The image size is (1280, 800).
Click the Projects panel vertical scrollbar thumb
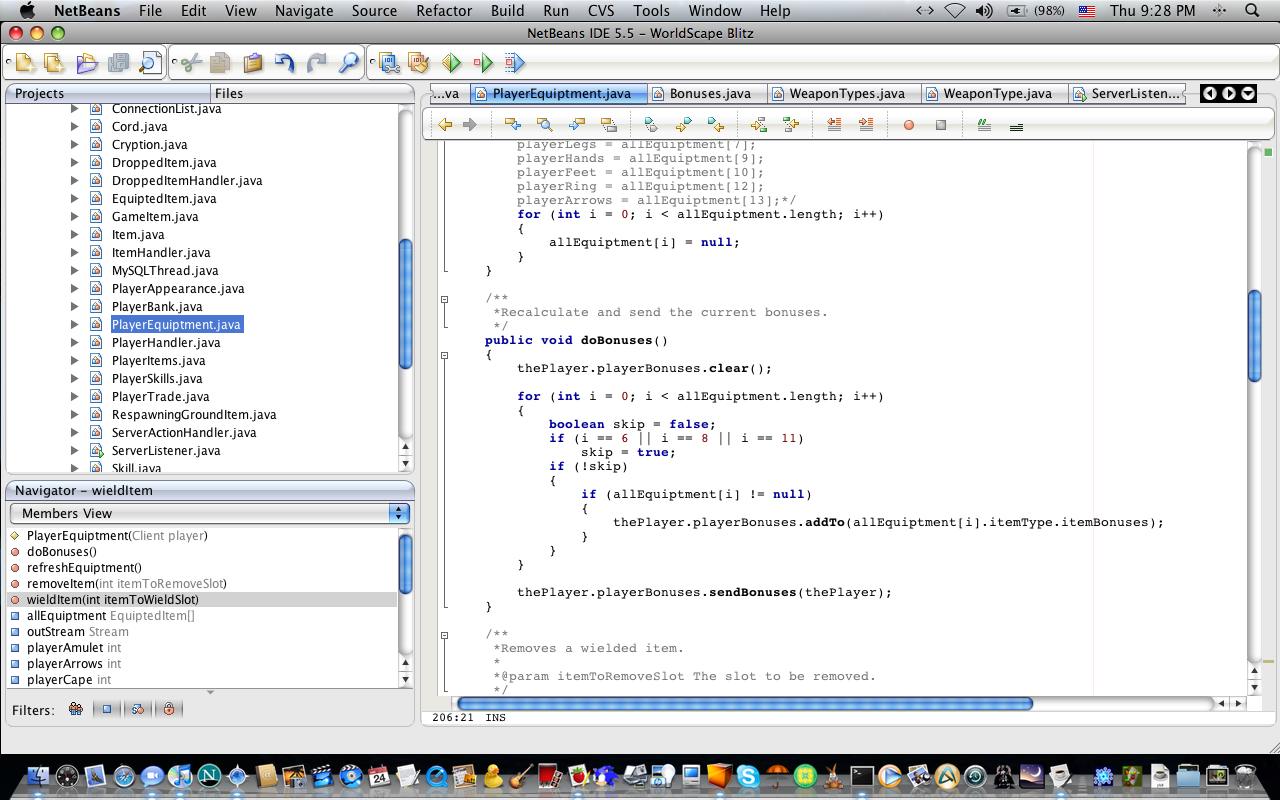click(406, 305)
